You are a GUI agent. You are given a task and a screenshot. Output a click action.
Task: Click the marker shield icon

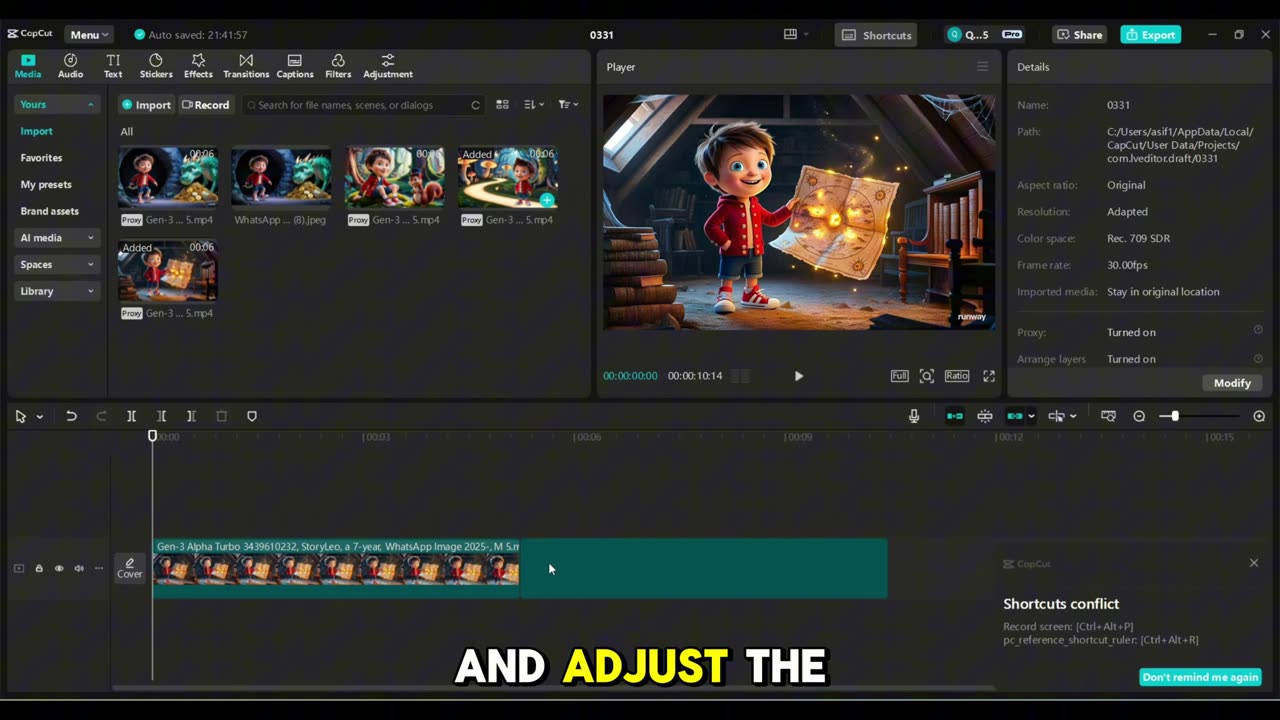click(x=252, y=416)
